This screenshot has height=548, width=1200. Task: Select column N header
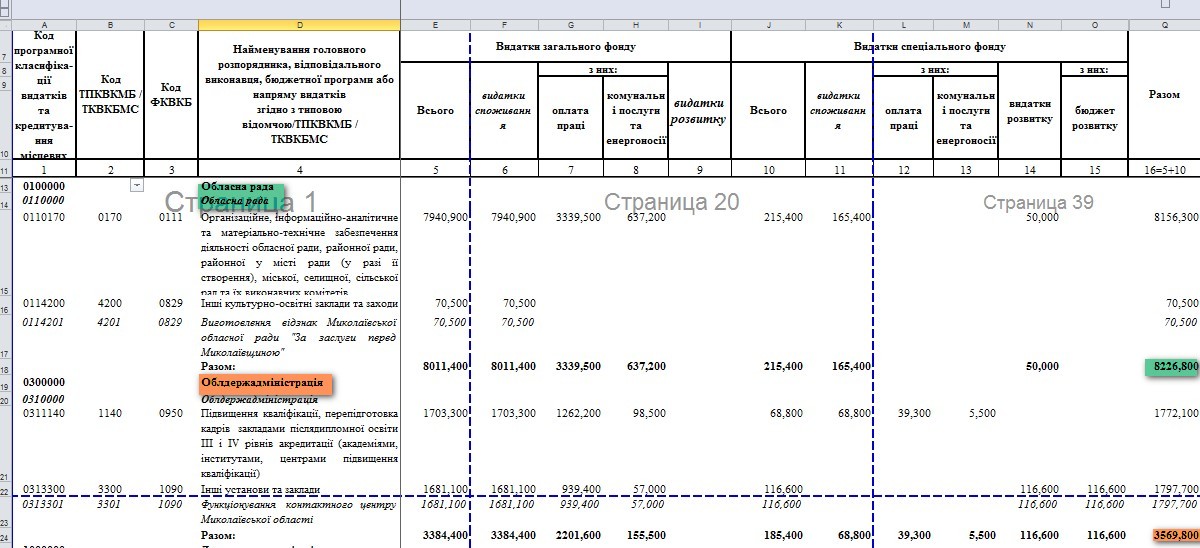pos(1029,23)
